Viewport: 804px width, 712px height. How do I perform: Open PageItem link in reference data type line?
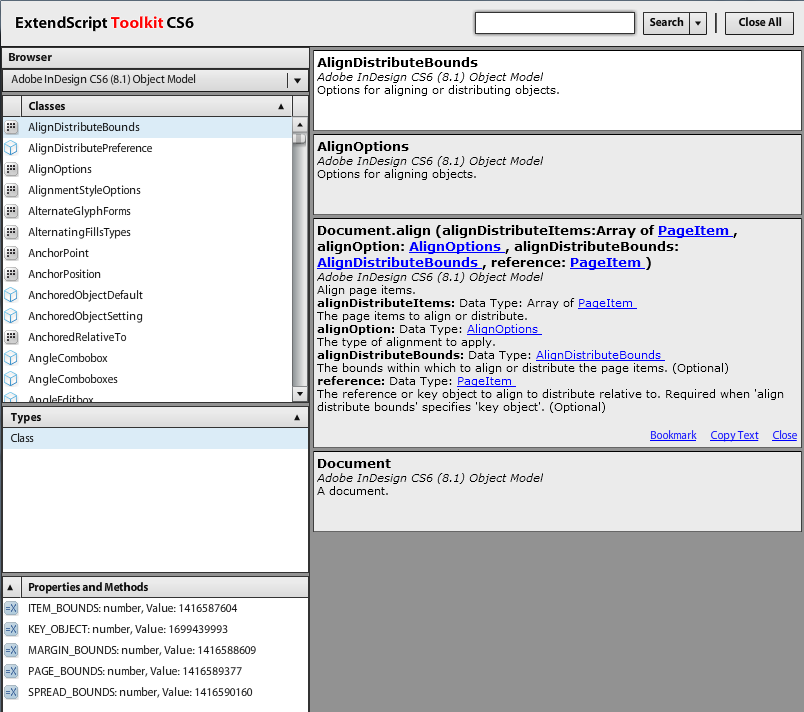click(486, 381)
